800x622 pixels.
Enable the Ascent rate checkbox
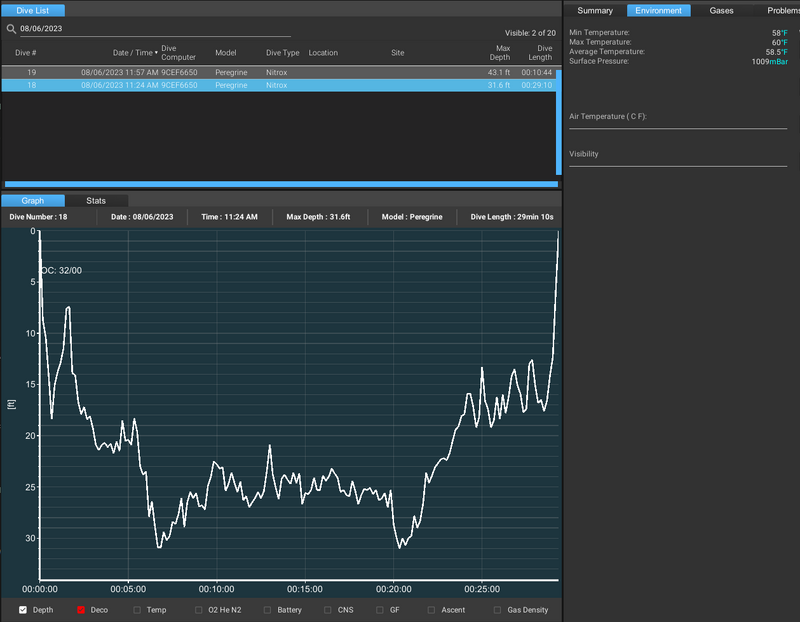coord(431,609)
